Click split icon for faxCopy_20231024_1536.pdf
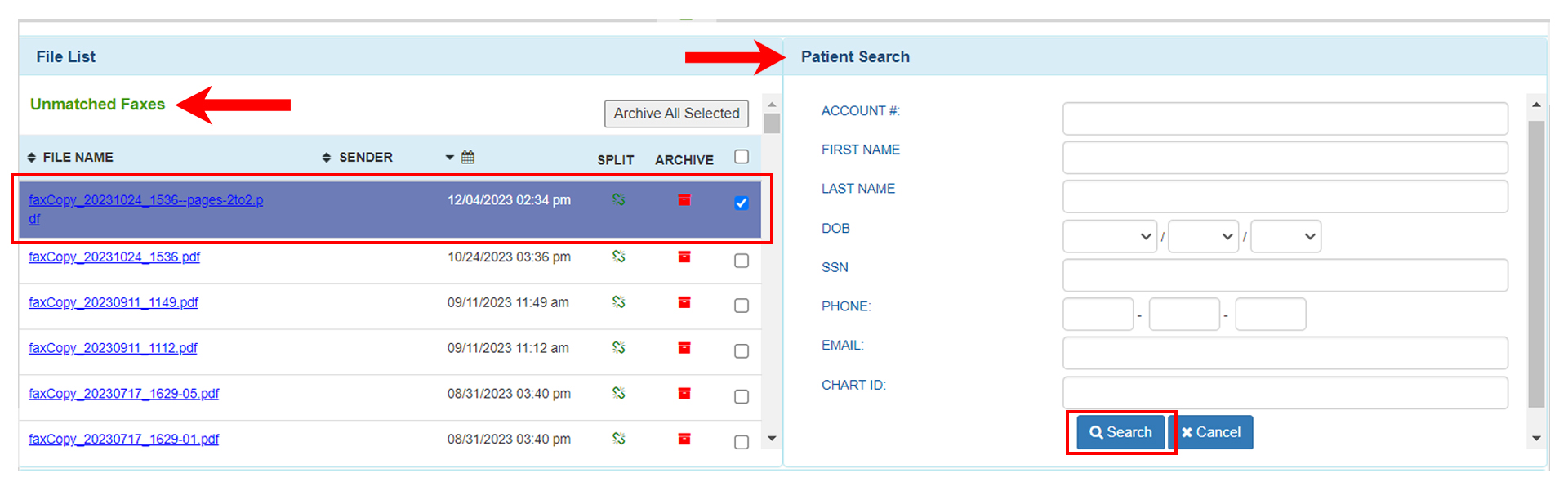 tap(619, 257)
